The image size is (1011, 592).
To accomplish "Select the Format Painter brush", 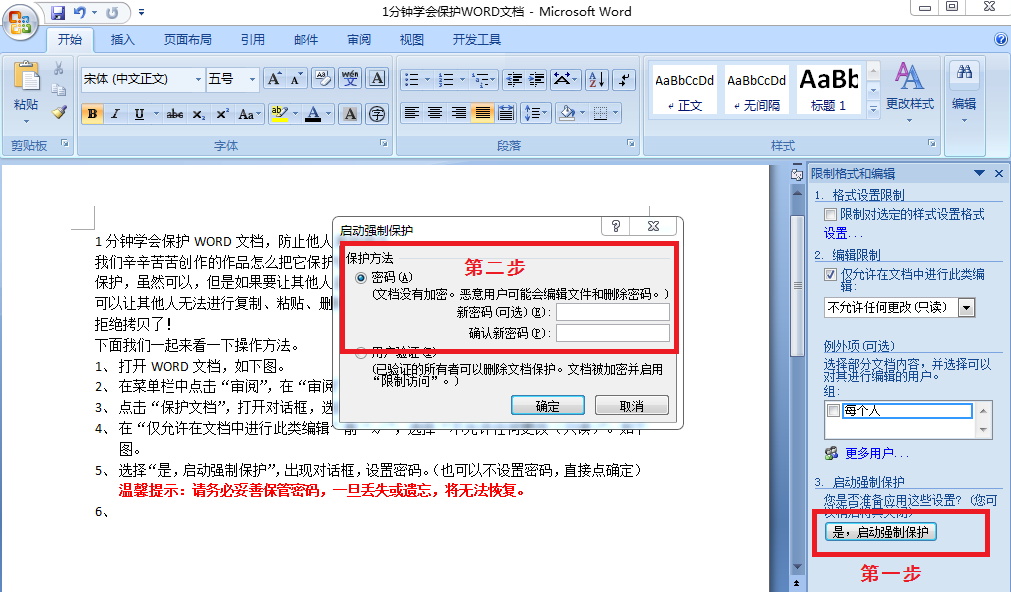I will click(59, 112).
